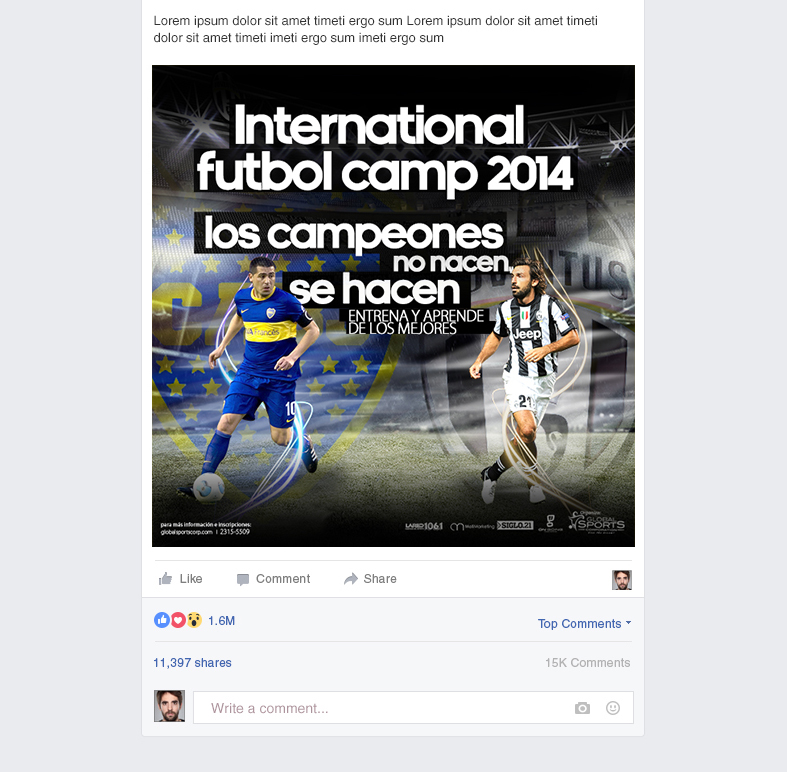Open the emoji picker smiley icon
Screen dimensions: 787x772
[613, 708]
